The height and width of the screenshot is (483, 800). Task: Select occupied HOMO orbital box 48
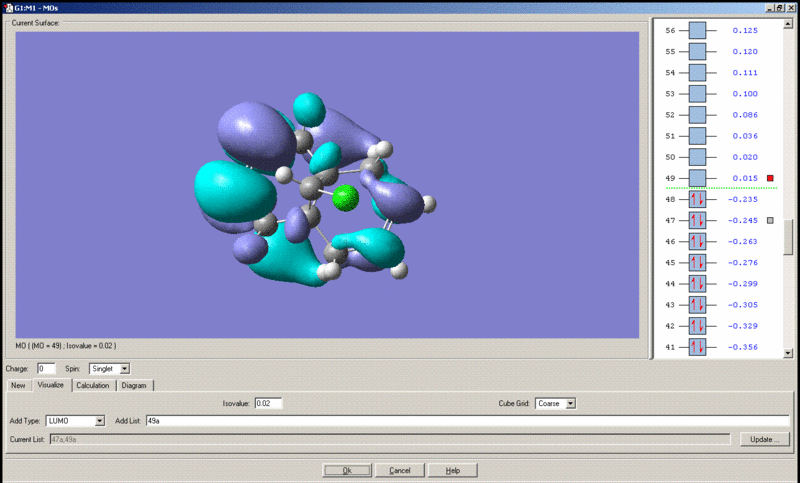[x=697, y=199]
